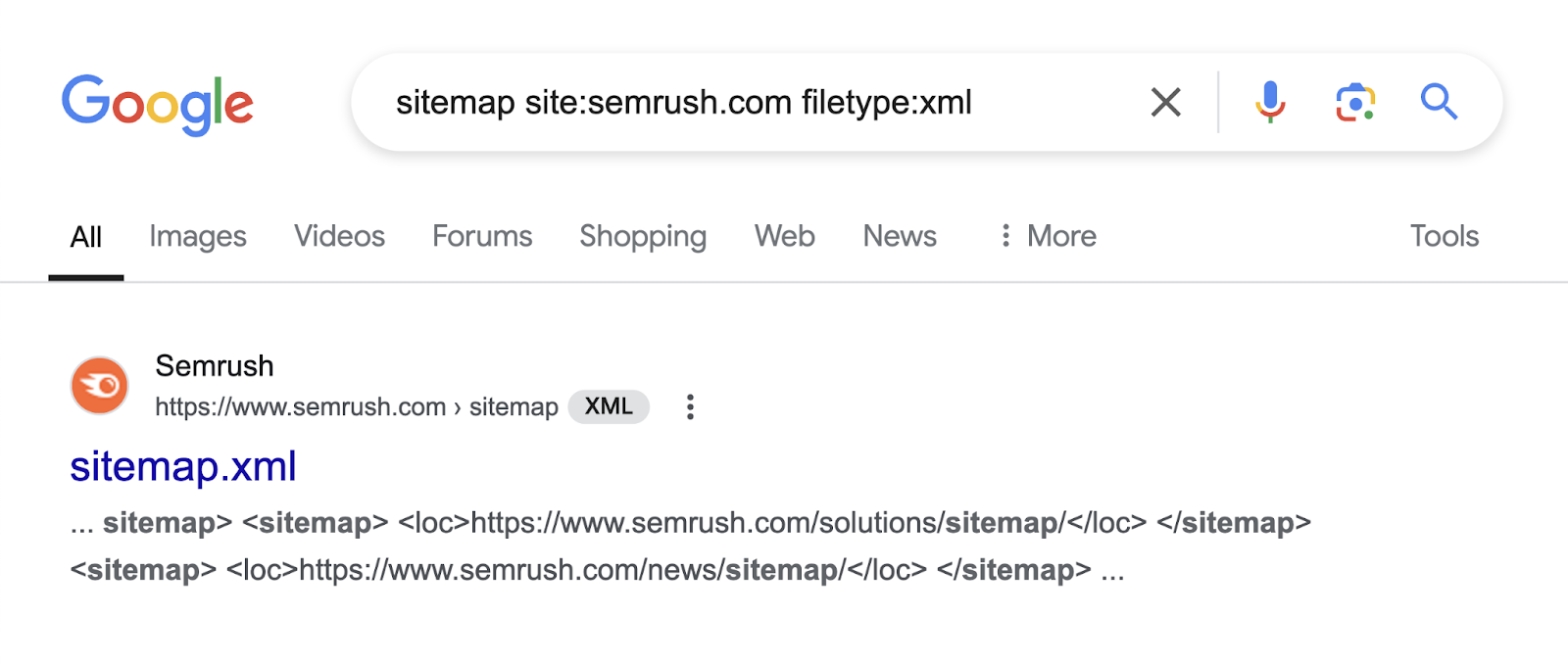Viewport: 1568px width, 665px height.
Task: Open Google Lens camera search
Action: (1353, 102)
